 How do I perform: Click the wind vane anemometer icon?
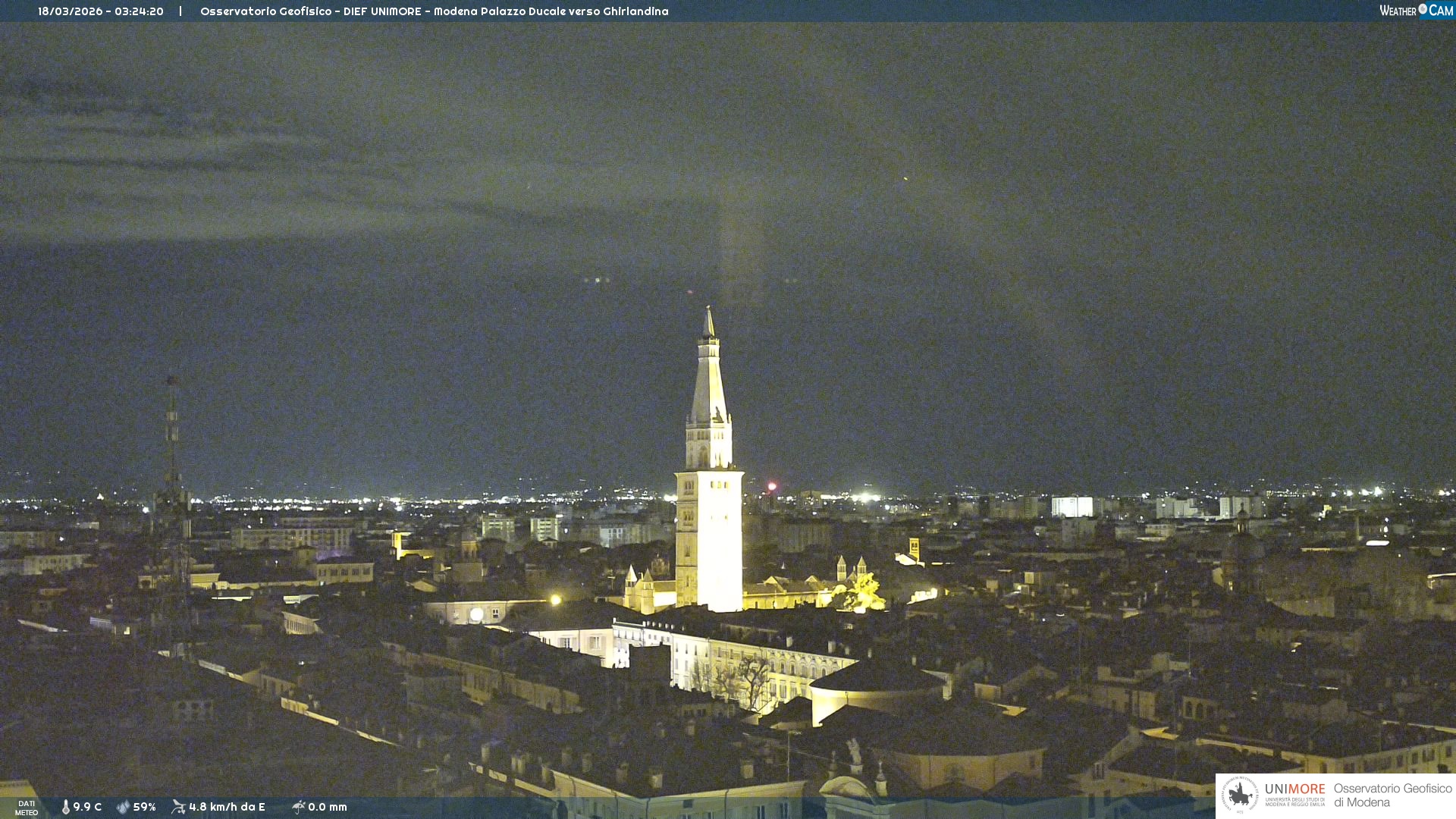[x=178, y=807]
